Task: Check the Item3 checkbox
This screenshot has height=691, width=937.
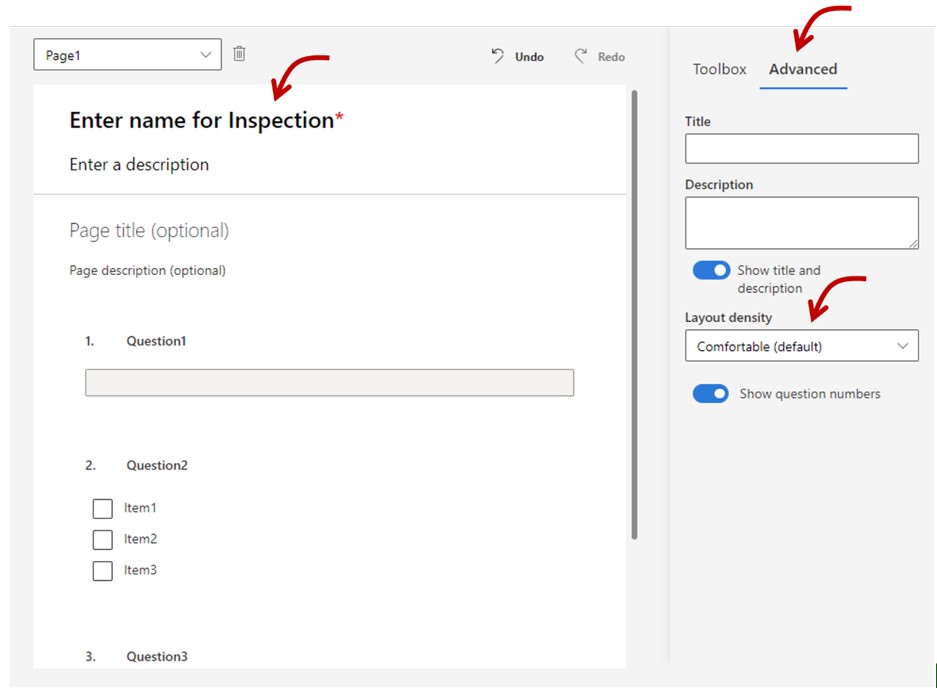Action: (x=102, y=570)
